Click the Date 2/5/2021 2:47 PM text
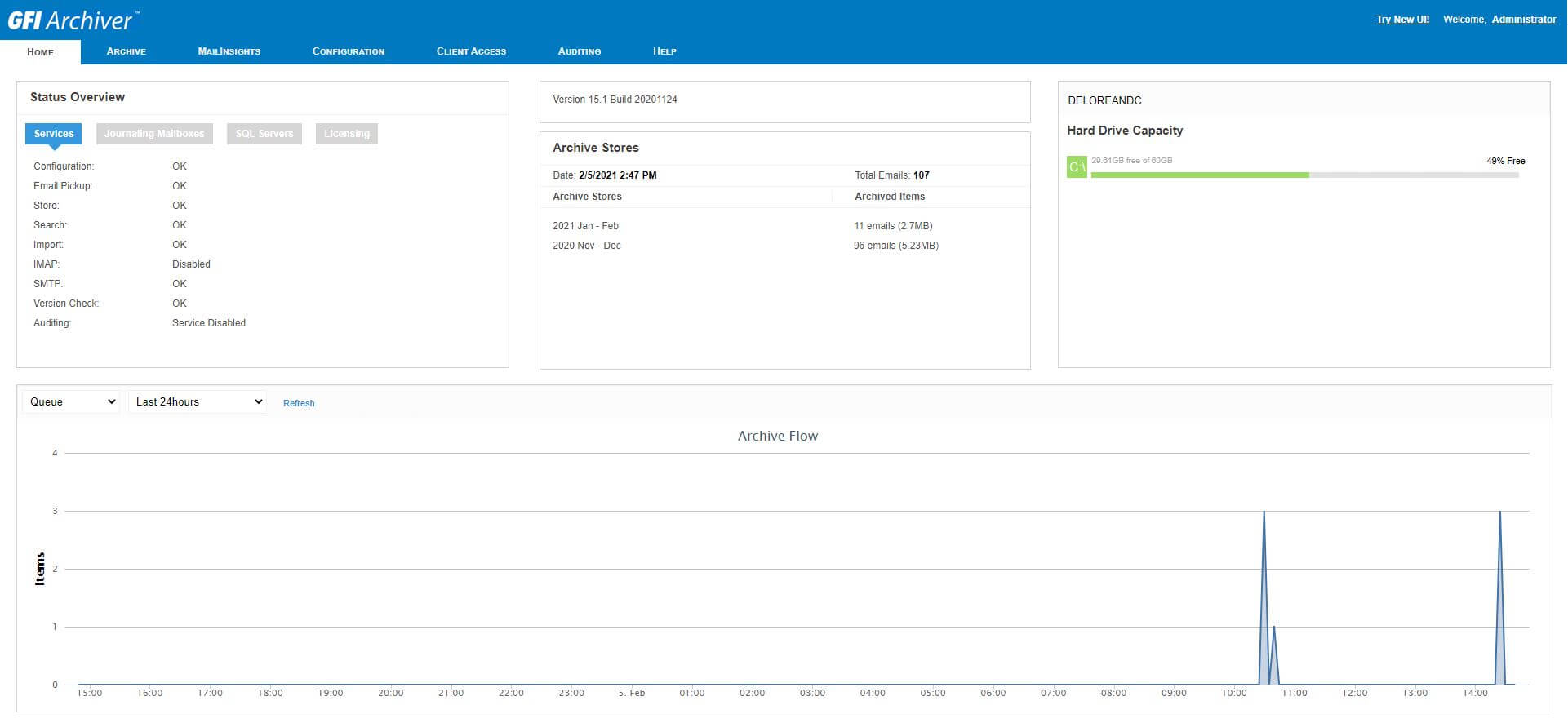 point(605,175)
